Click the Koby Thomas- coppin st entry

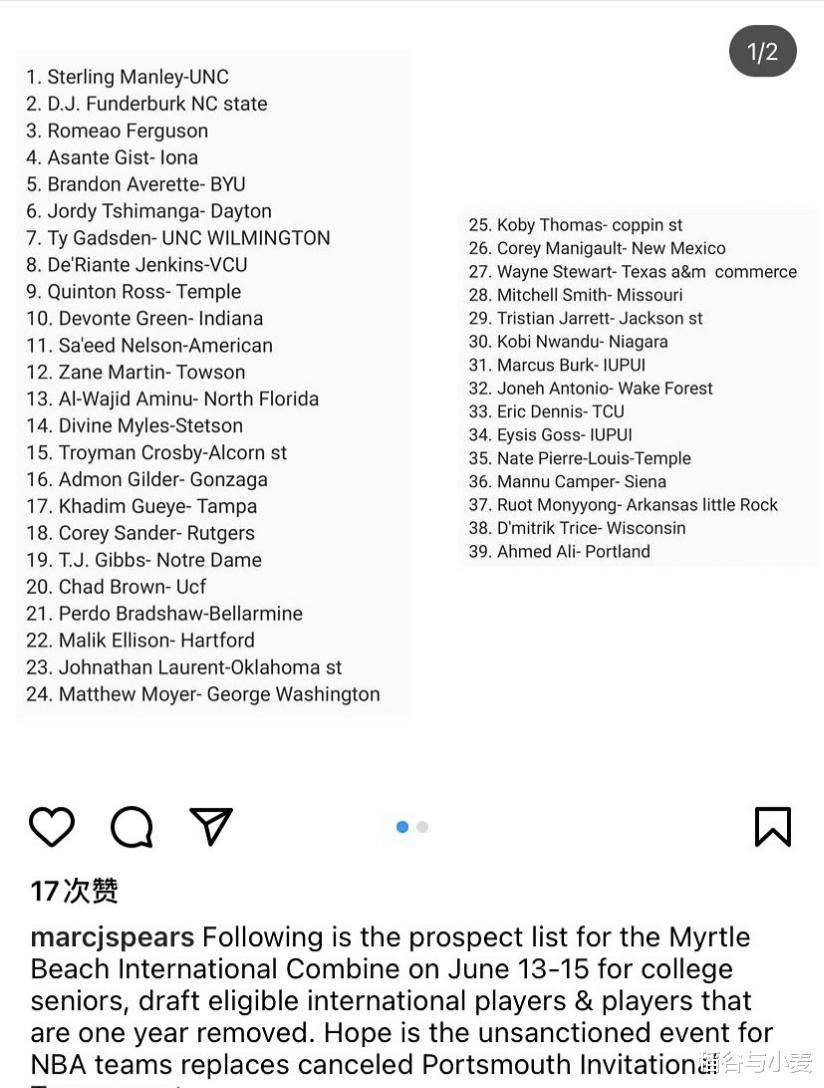coord(575,225)
